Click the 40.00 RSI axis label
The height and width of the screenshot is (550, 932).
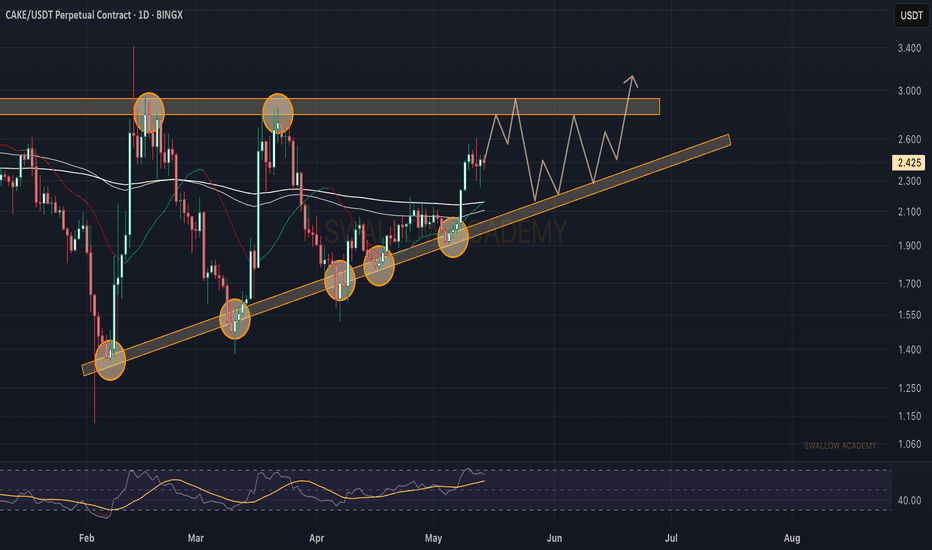[909, 501]
